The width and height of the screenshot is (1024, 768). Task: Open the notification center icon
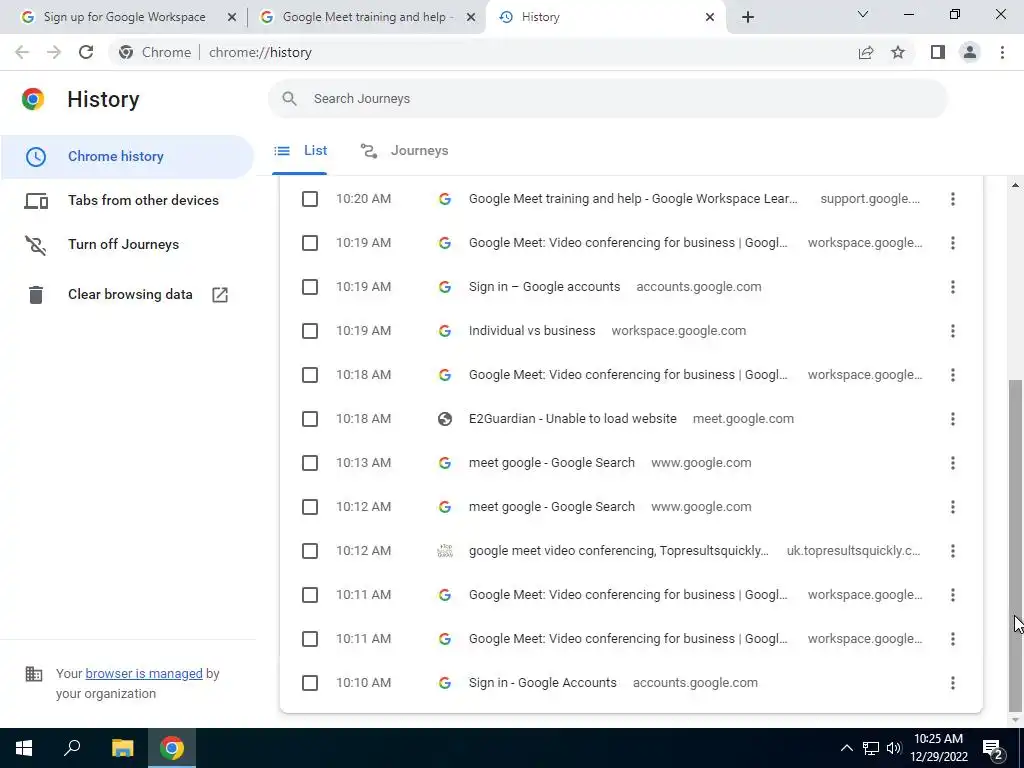[993, 748]
